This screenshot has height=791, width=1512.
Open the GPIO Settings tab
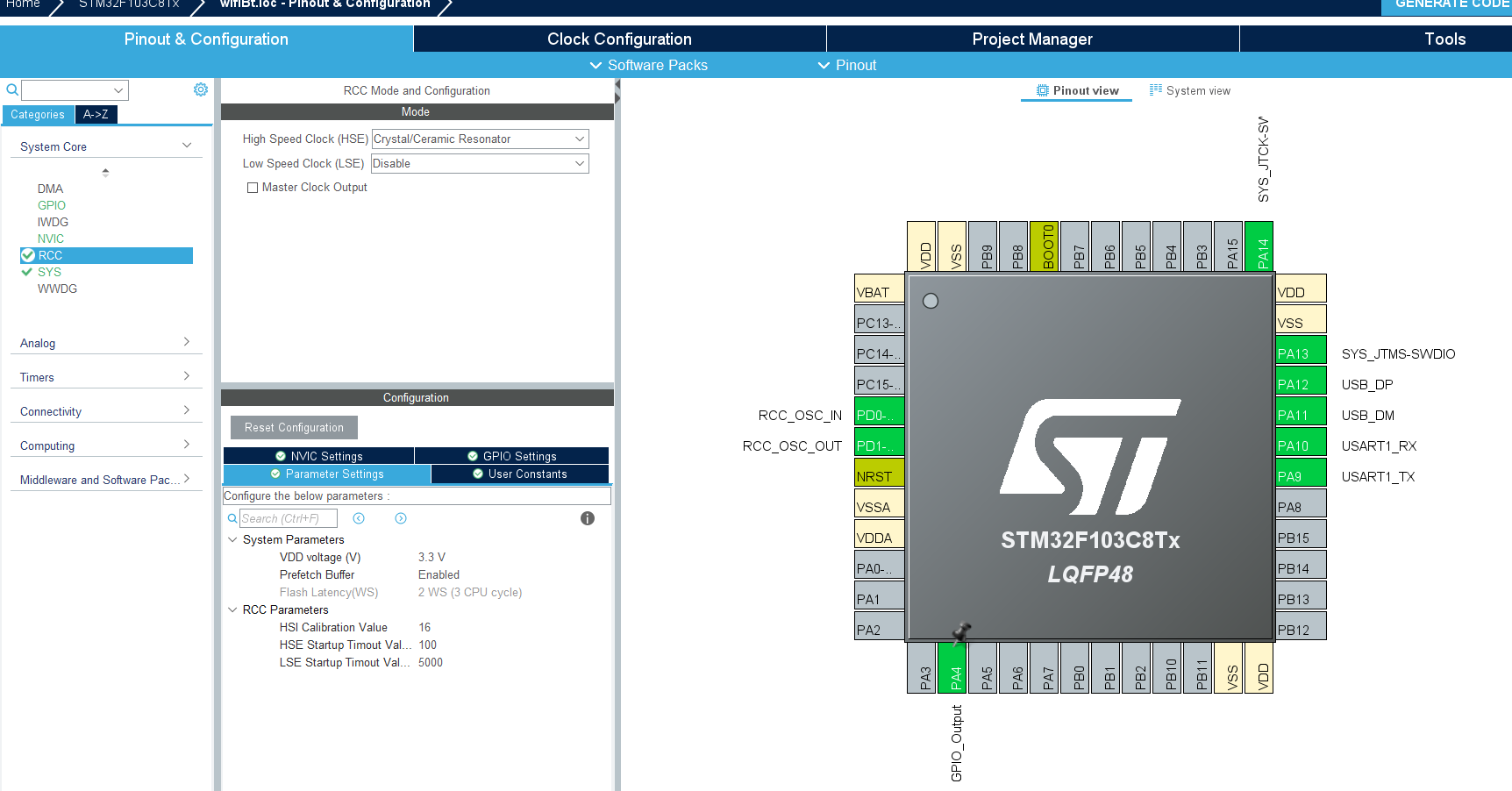coord(511,456)
